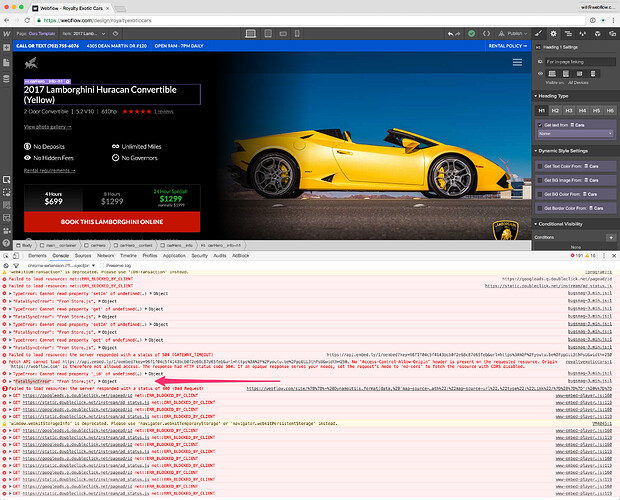
Task: Select the 4 Hours $699 pricing option
Action: coord(53,198)
